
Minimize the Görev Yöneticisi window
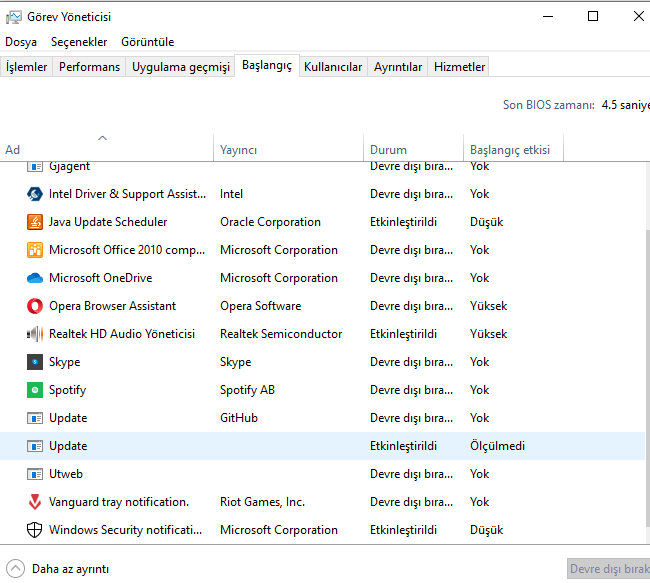(548, 17)
